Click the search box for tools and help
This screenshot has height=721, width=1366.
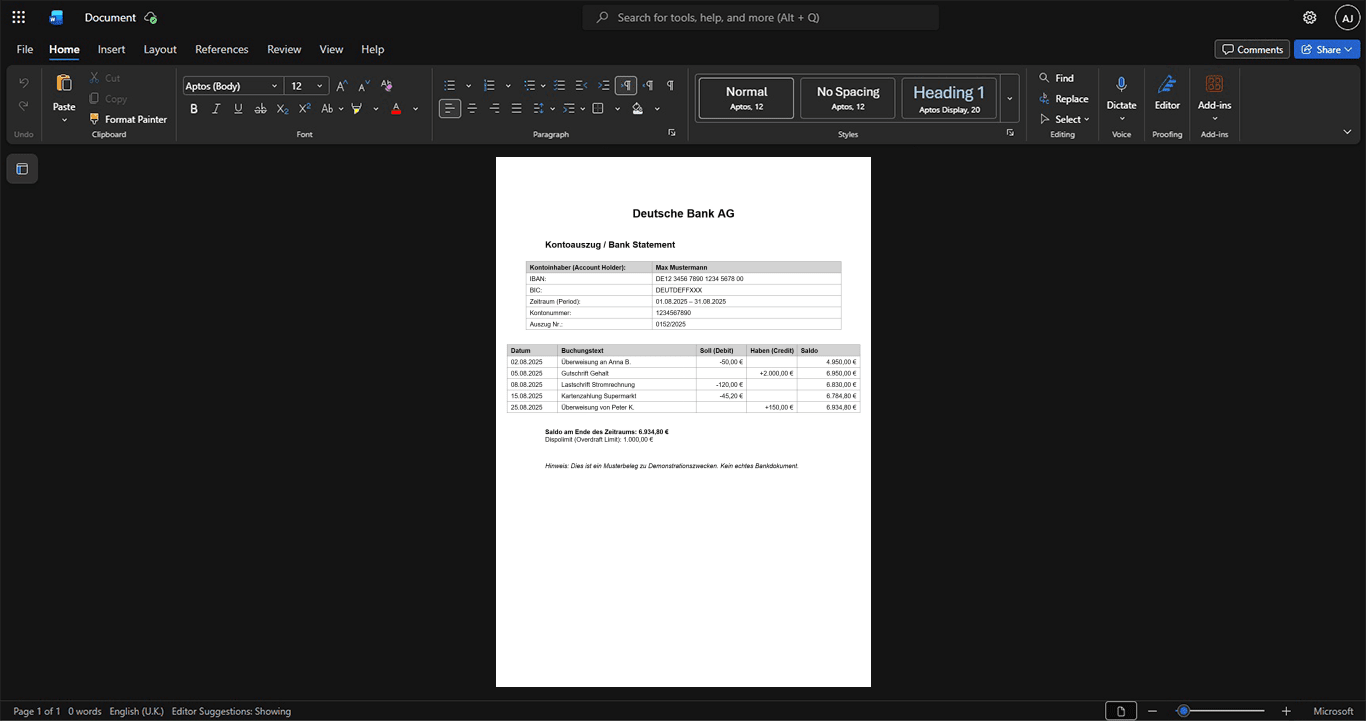(x=761, y=17)
